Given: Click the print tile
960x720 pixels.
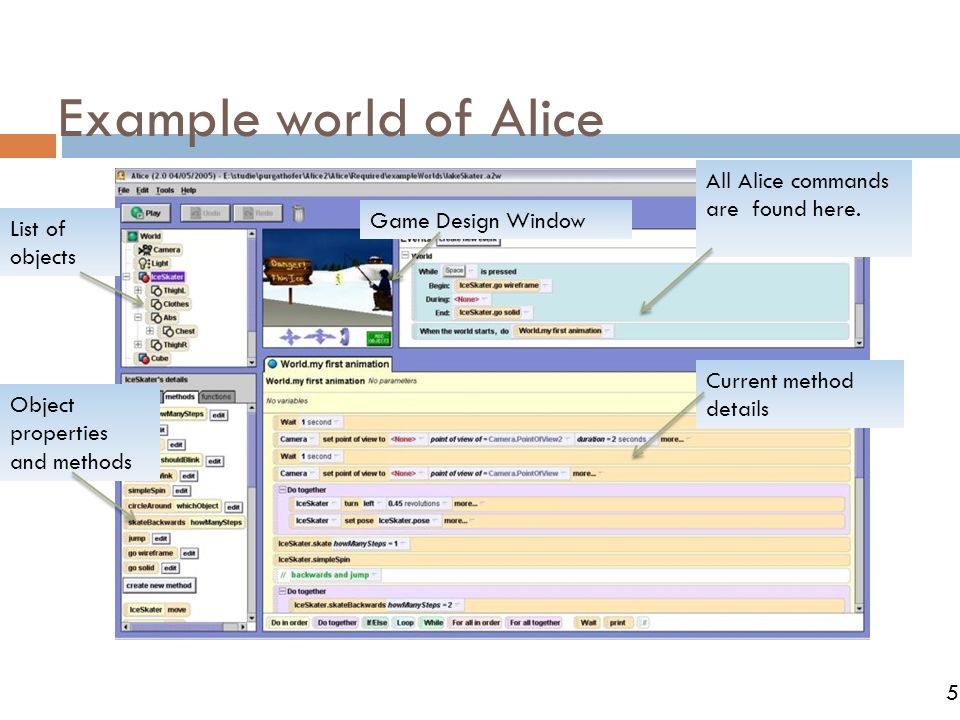Looking at the screenshot, I should (x=618, y=623).
